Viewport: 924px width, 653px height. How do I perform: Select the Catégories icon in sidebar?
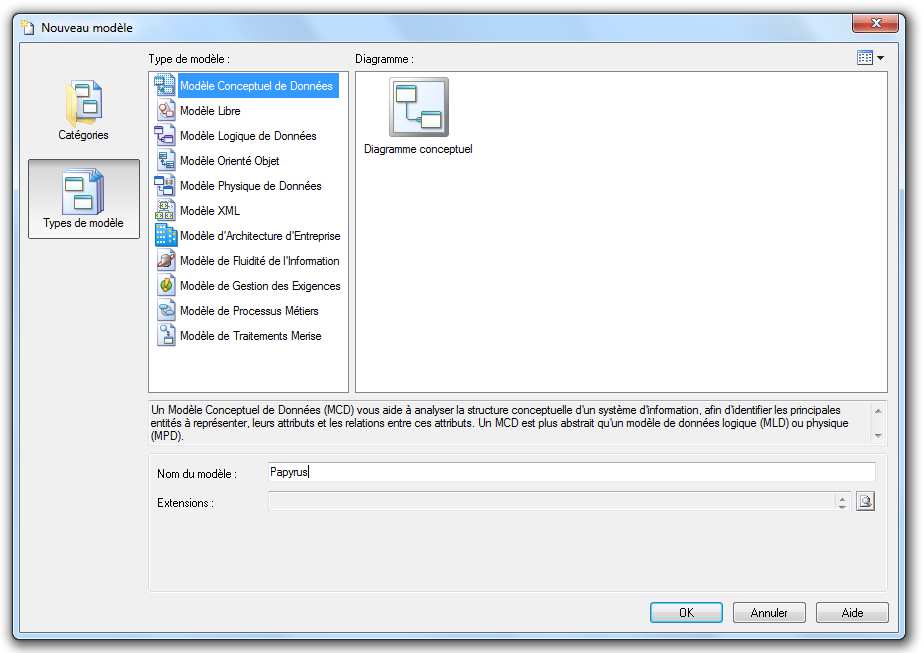(x=84, y=102)
